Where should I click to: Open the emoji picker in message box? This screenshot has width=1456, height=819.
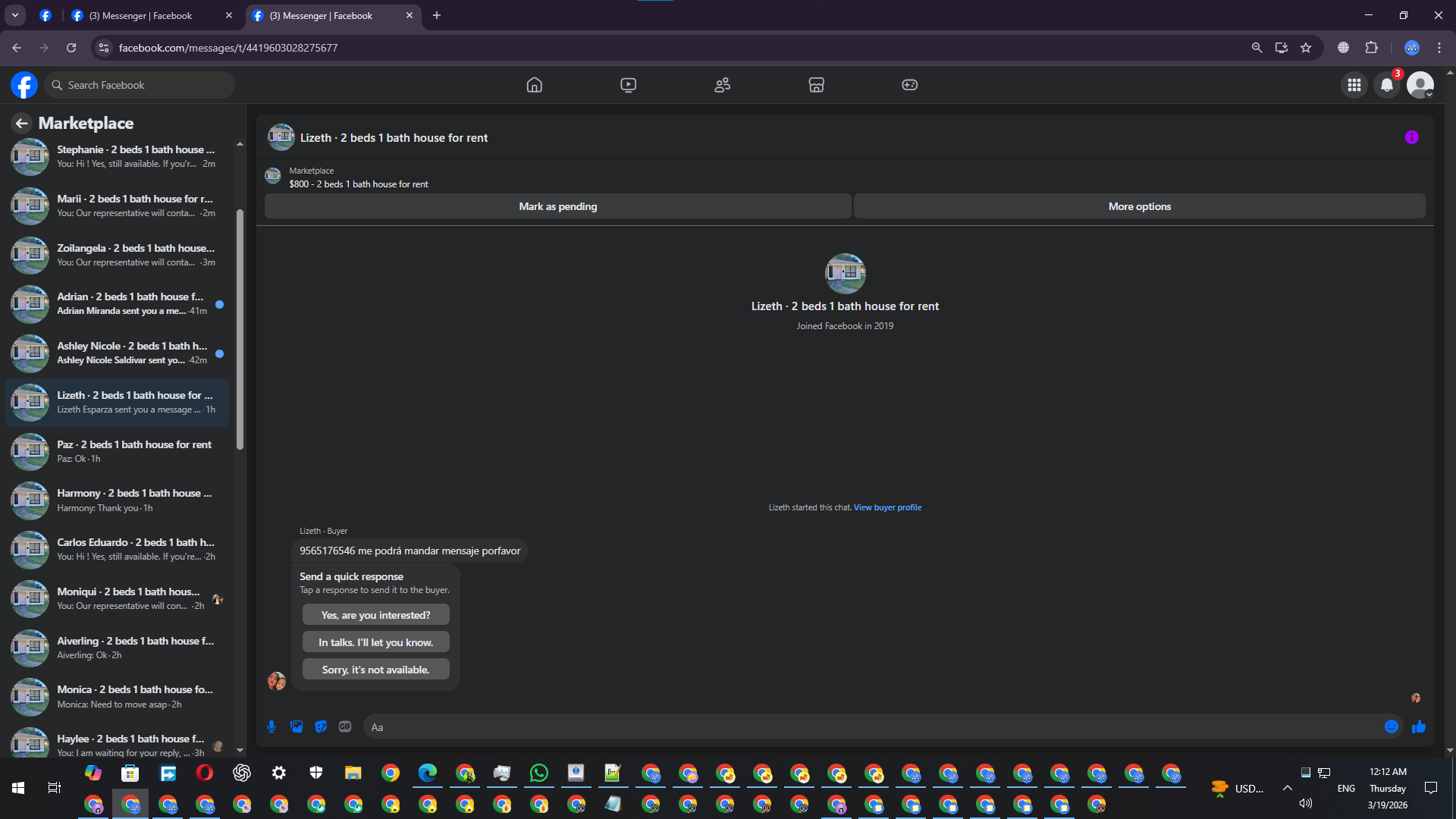pyautogui.click(x=1391, y=726)
